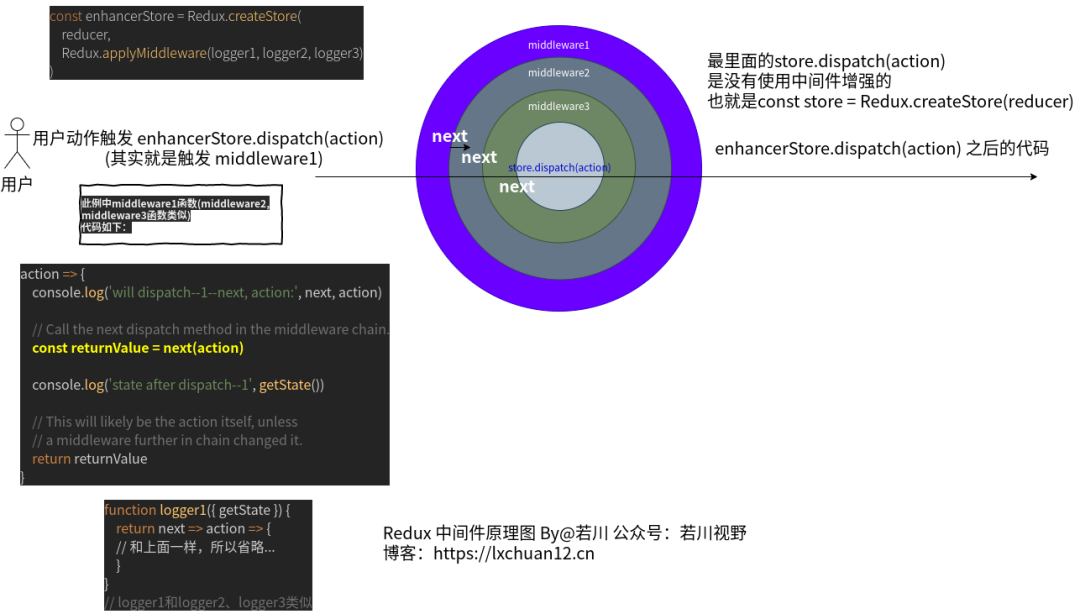1080x614 pixels.
Task: Click 'store.dispatch(action)' in the center circle
Action: [x=559, y=167]
